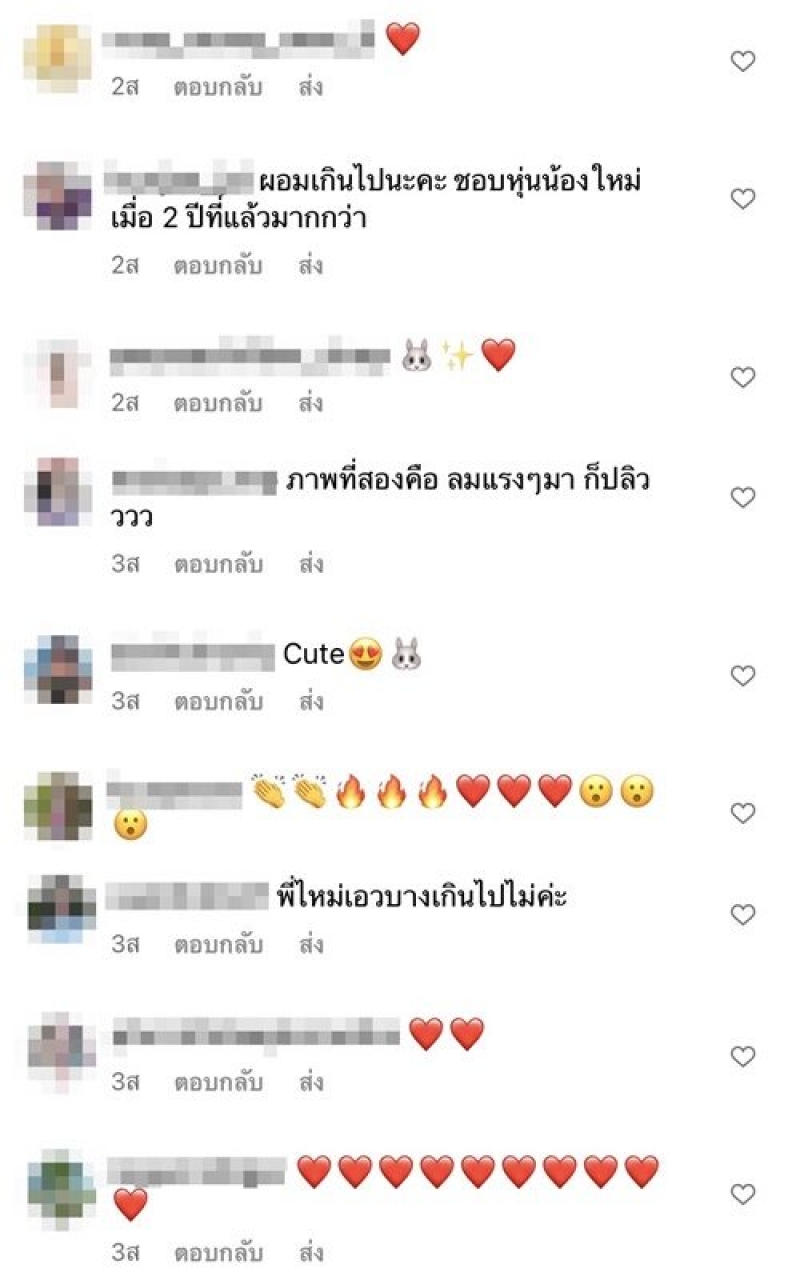The height and width of the screenshot is (1280, 800).
Task: Reply (ตอบกลับ) to the topmost single heart comment
Action: pos(218,87)
